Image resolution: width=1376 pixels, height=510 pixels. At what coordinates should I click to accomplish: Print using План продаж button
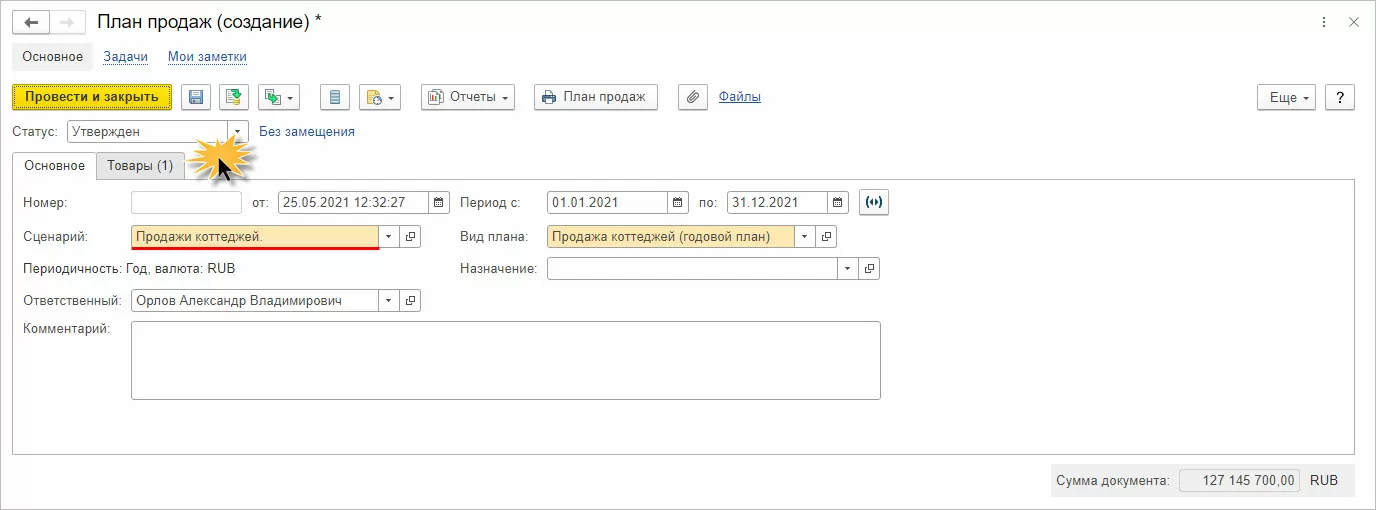tap(596, 97)
